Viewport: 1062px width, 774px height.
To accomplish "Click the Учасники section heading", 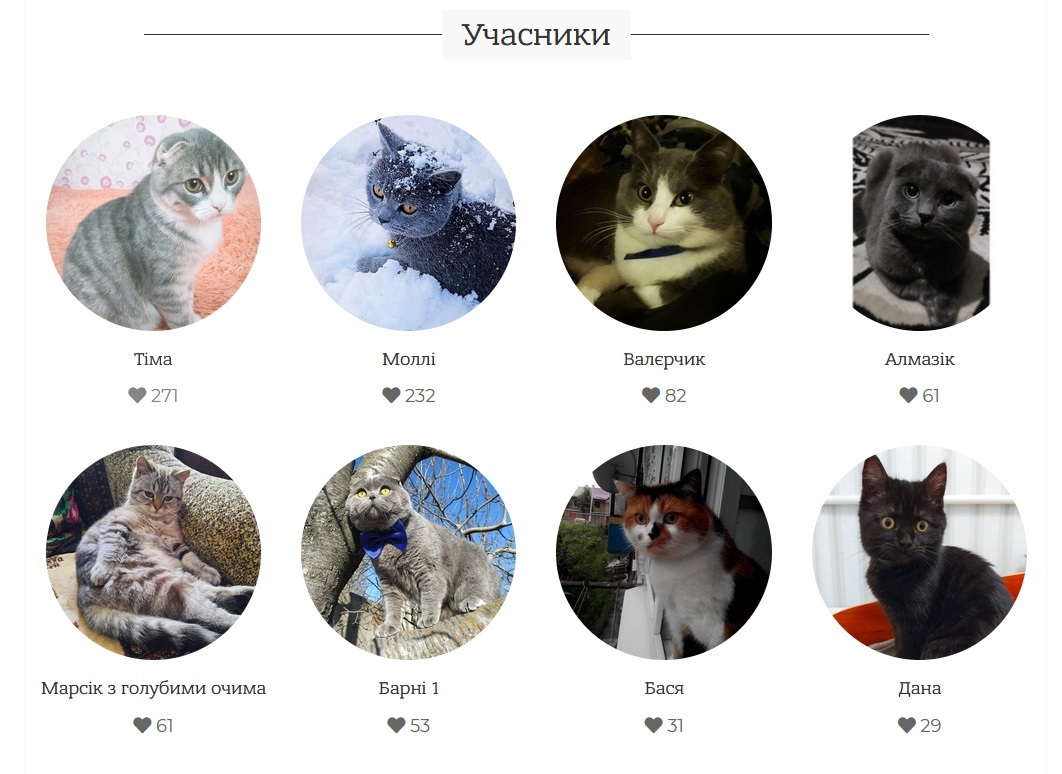I will click(536, 35).
